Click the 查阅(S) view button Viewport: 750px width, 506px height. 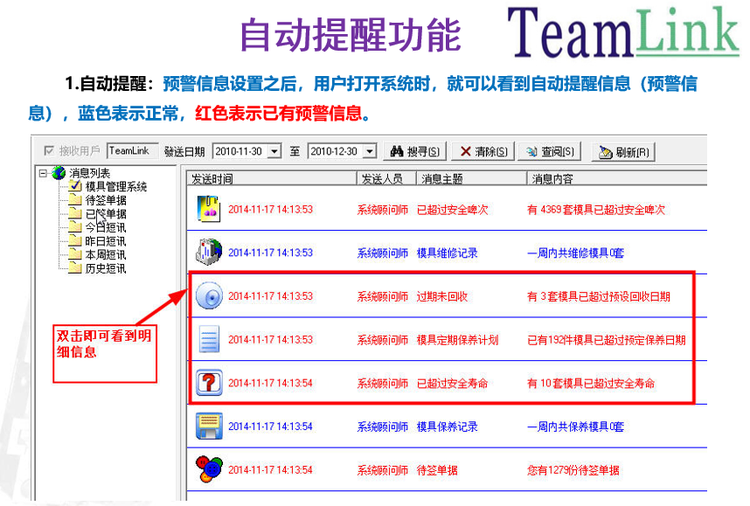(550, 152)
